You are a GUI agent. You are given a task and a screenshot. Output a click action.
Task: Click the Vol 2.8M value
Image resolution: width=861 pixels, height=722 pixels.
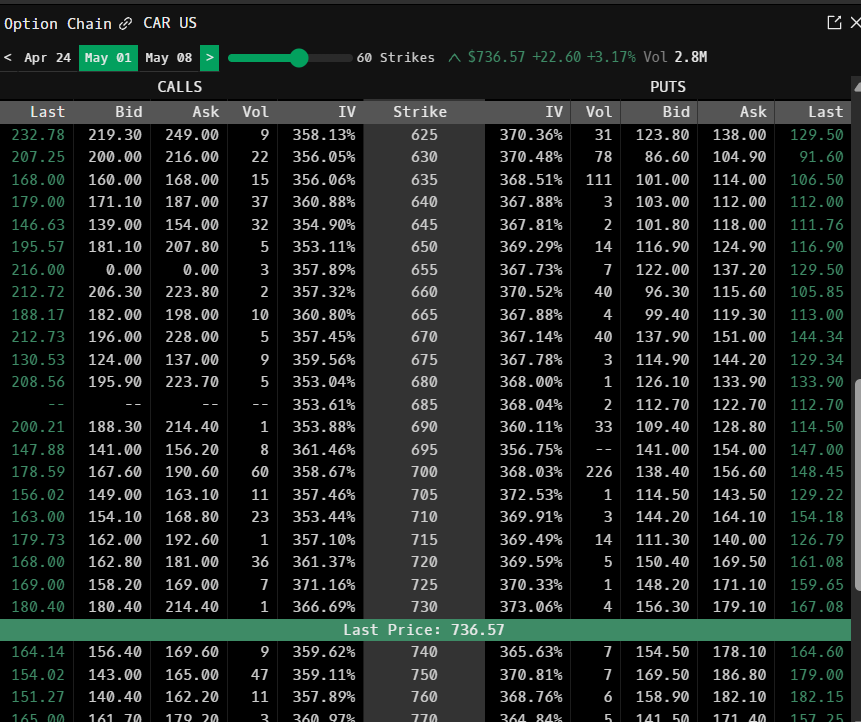(x=690, y=57)
